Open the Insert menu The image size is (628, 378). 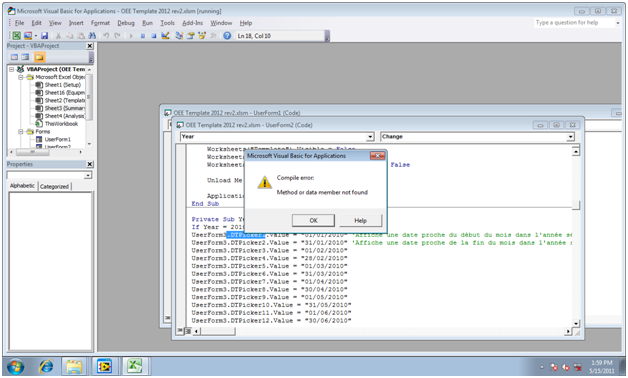(x=76, y=23)
